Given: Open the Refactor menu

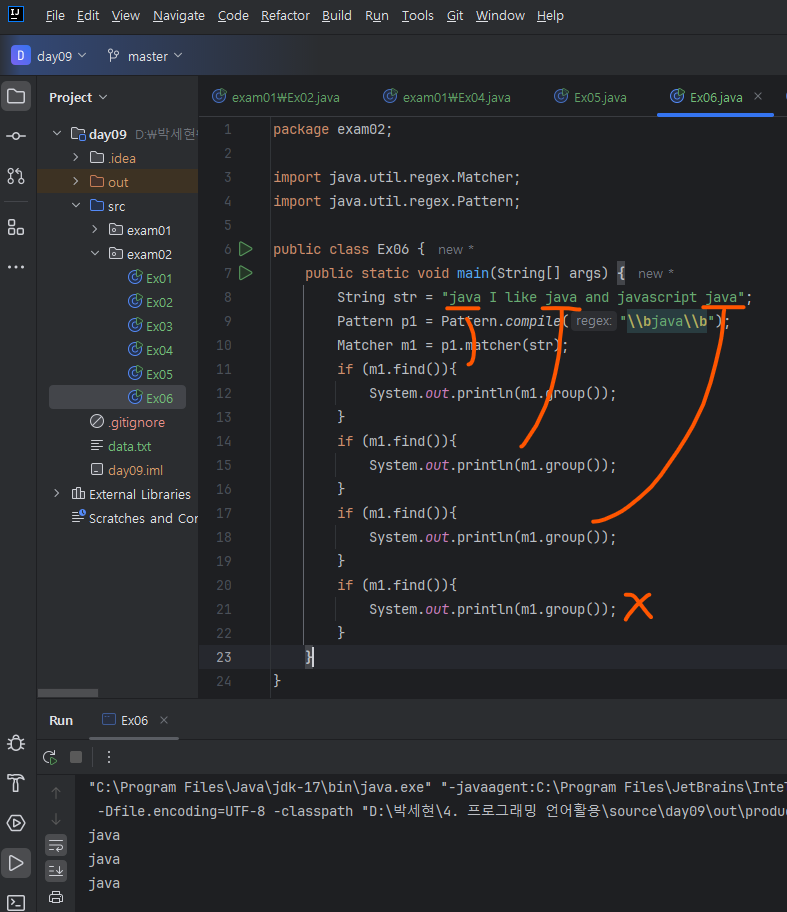Looking at the screenshot, I should (x=285, y=16).
